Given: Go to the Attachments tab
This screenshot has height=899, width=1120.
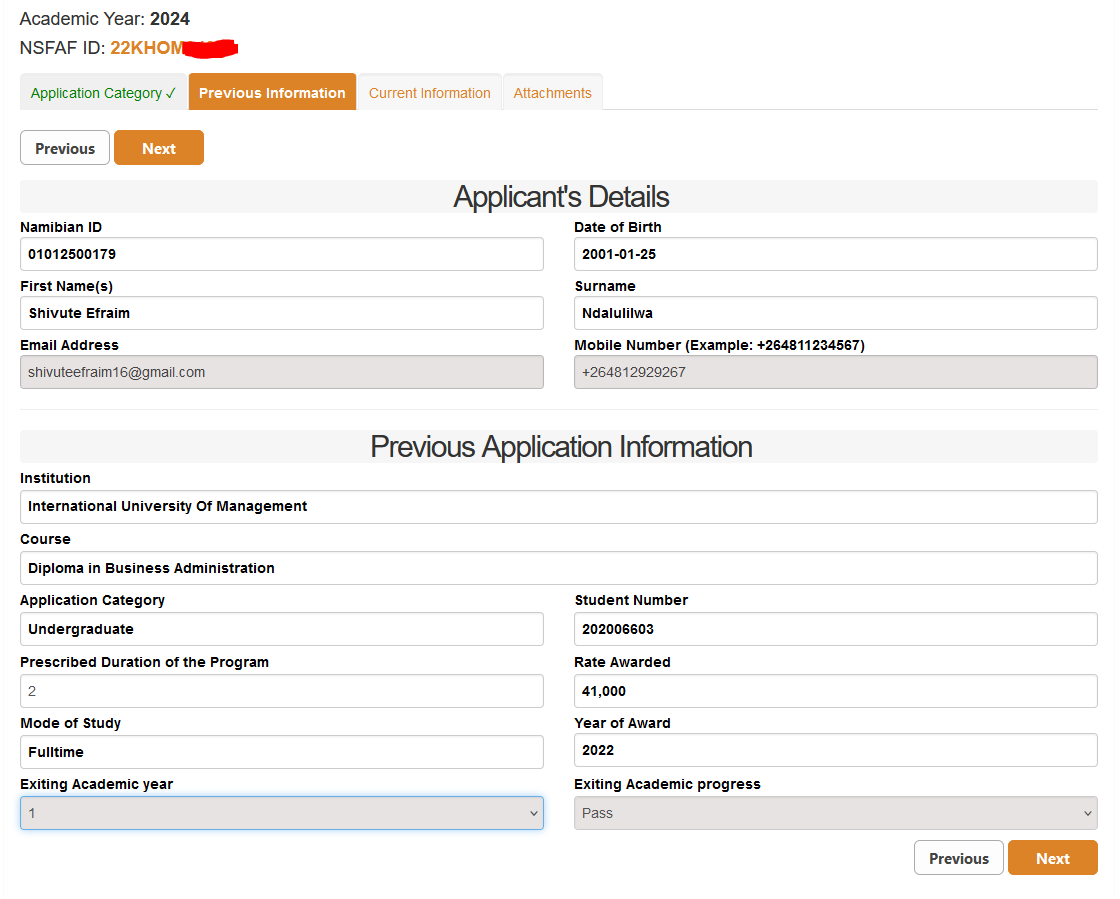Looking at the screenshot, I should click(x=552, y=93).
